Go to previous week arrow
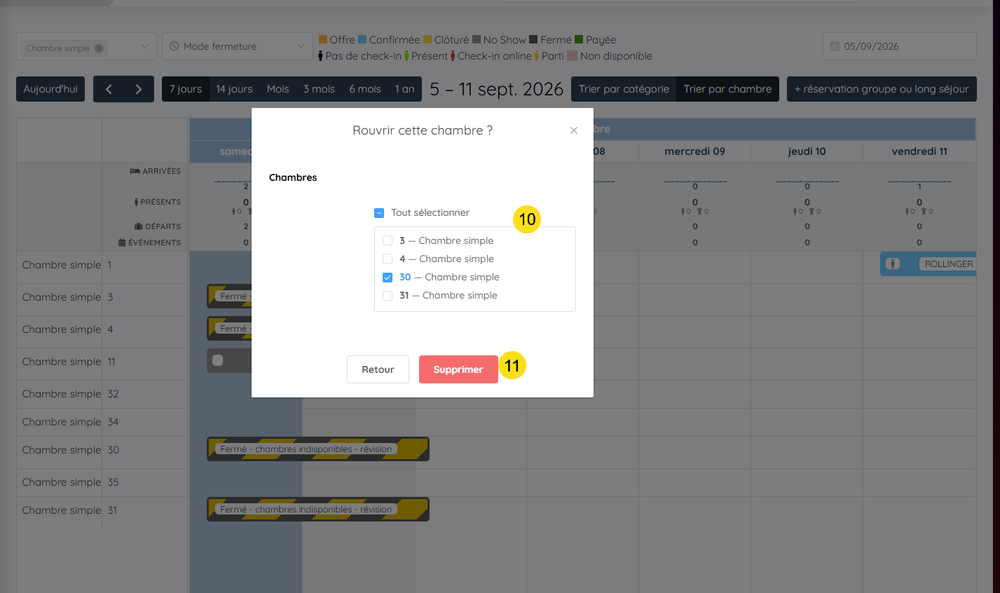Screen dimensions: 1000x593 tap(108, 89)
